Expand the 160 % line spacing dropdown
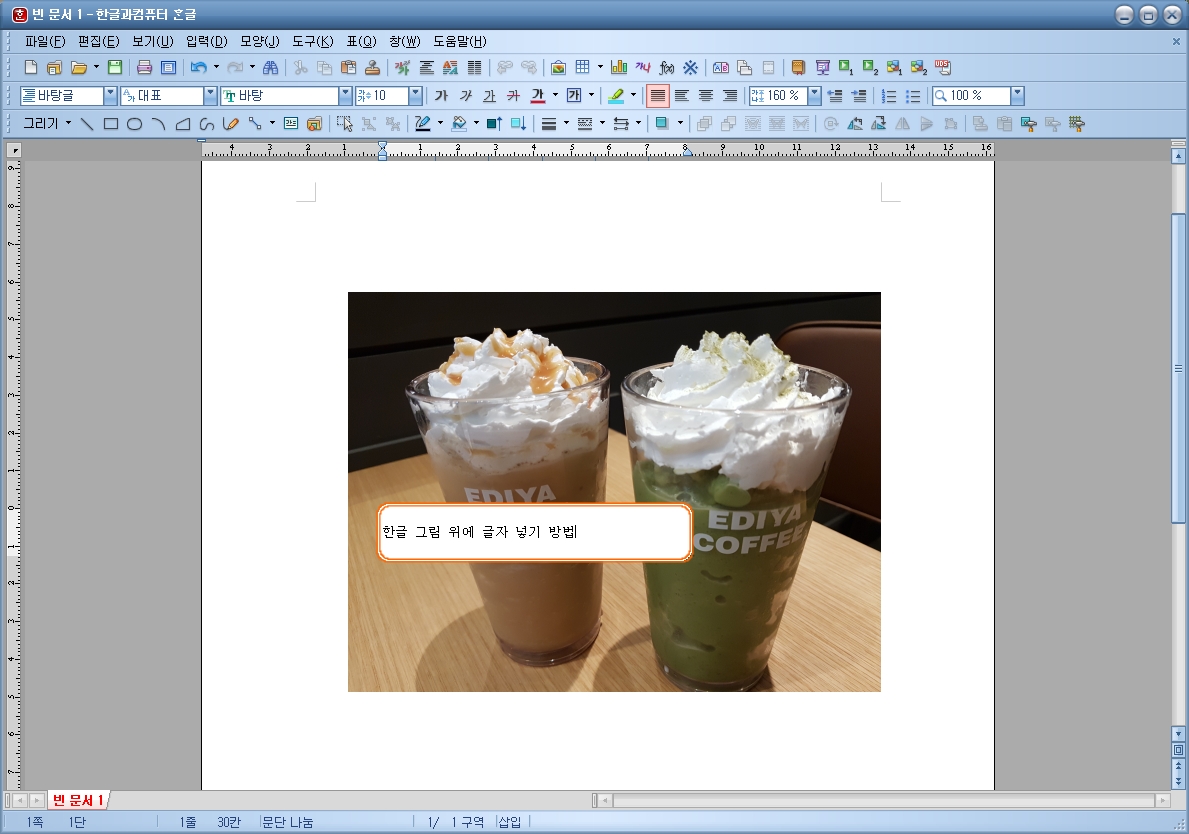Viewport: 1189px width, 834px height. click(x=814, y=96)
